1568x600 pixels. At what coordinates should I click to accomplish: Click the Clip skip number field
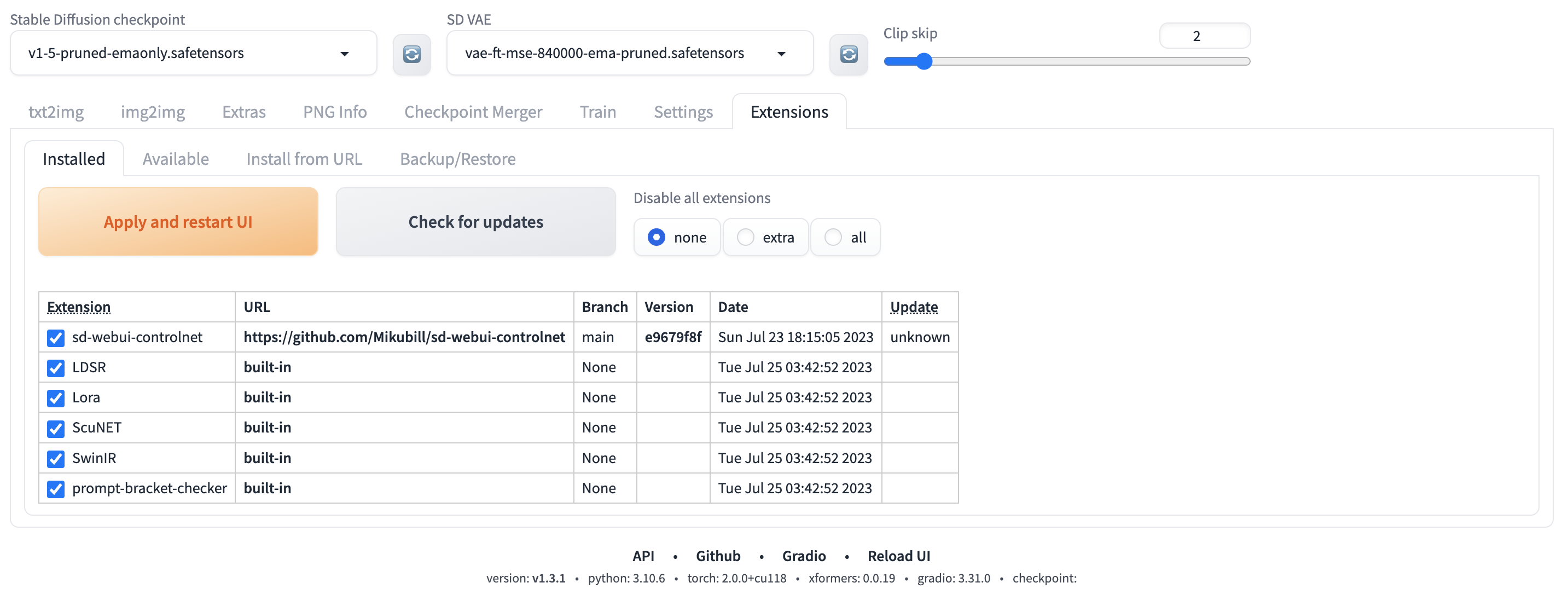coord(1204,36)
